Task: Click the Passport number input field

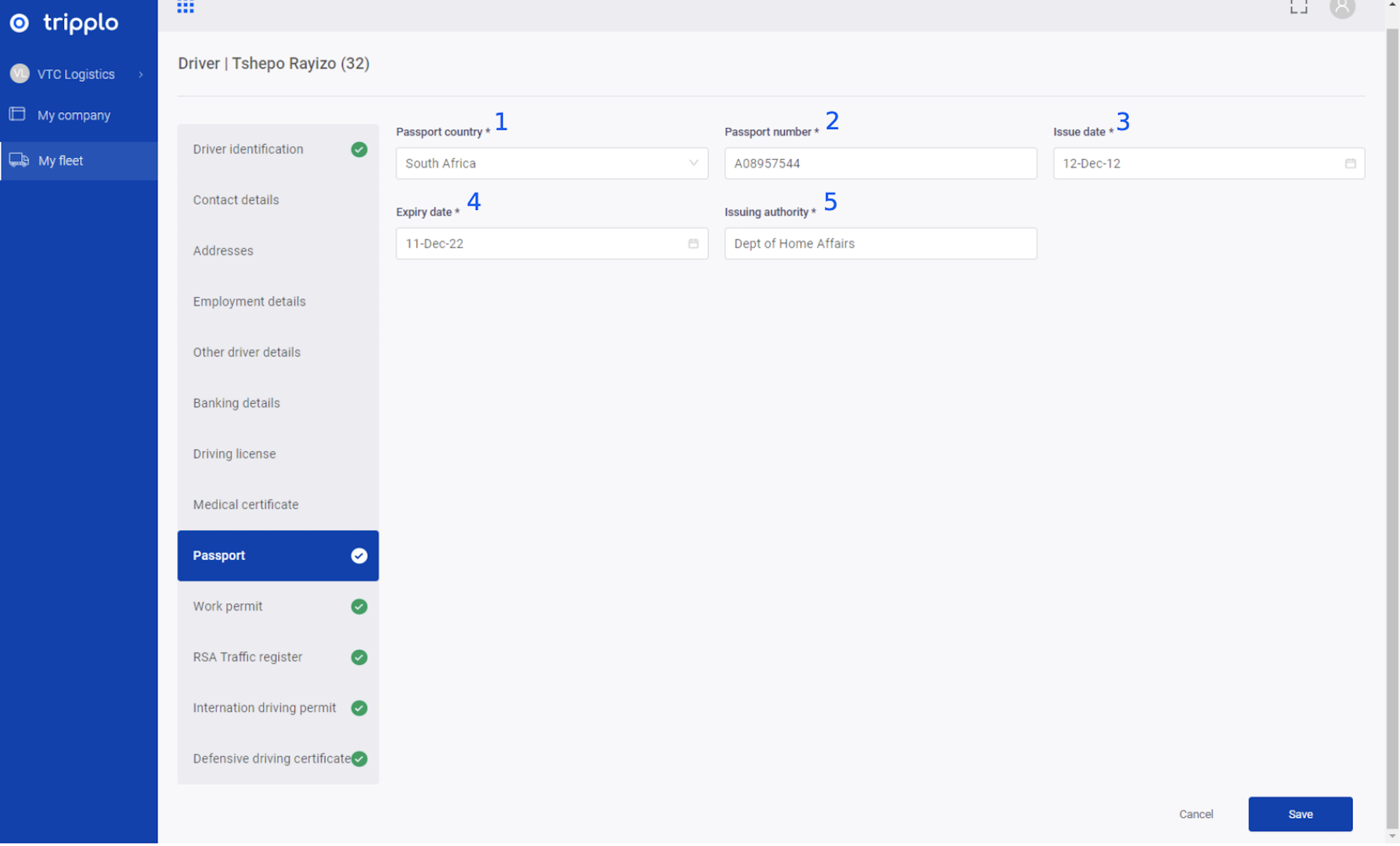Action: (x=880, y=164)
